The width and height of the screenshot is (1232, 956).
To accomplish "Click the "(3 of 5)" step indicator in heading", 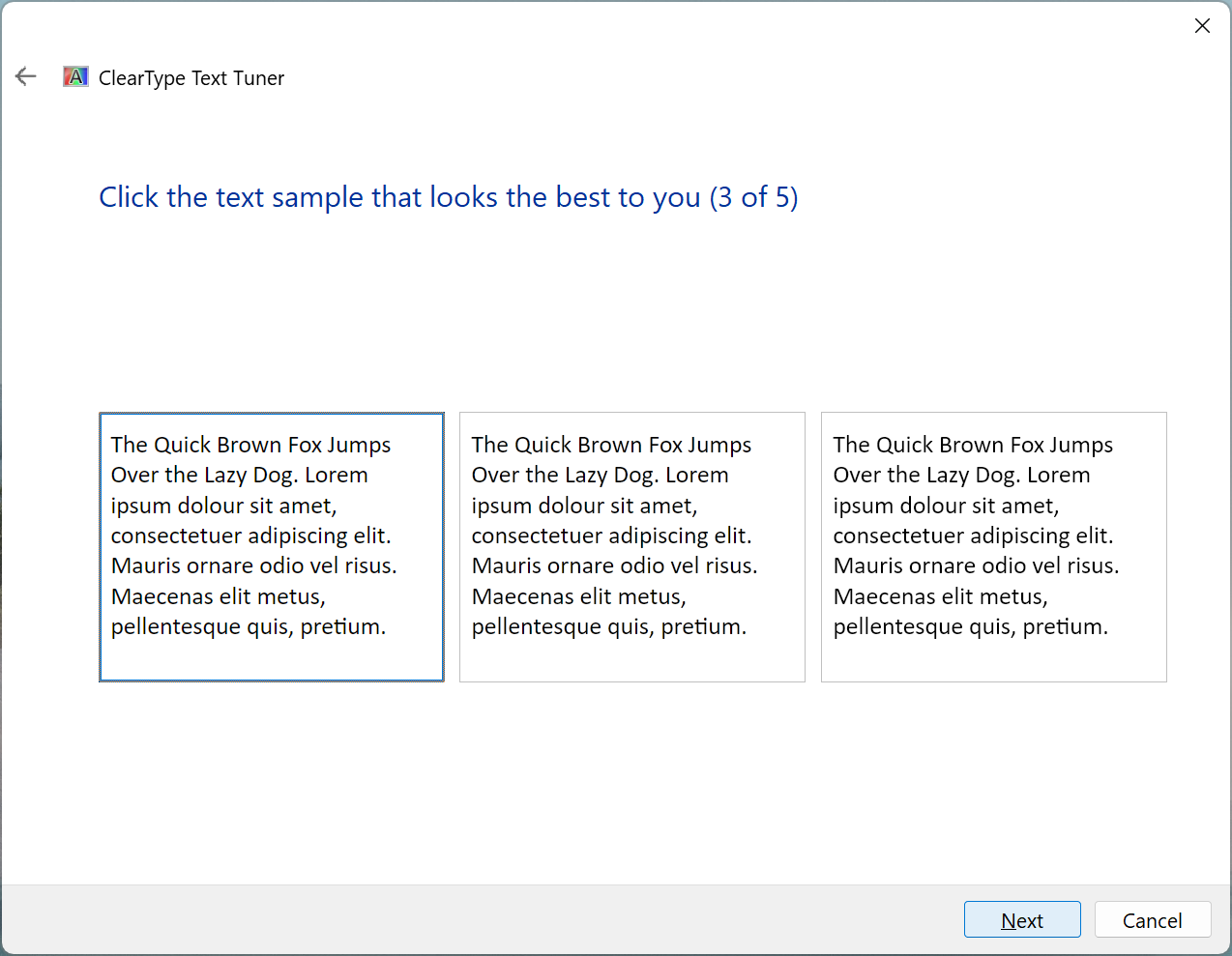I will pyautogui.click(x=753, y=197).
